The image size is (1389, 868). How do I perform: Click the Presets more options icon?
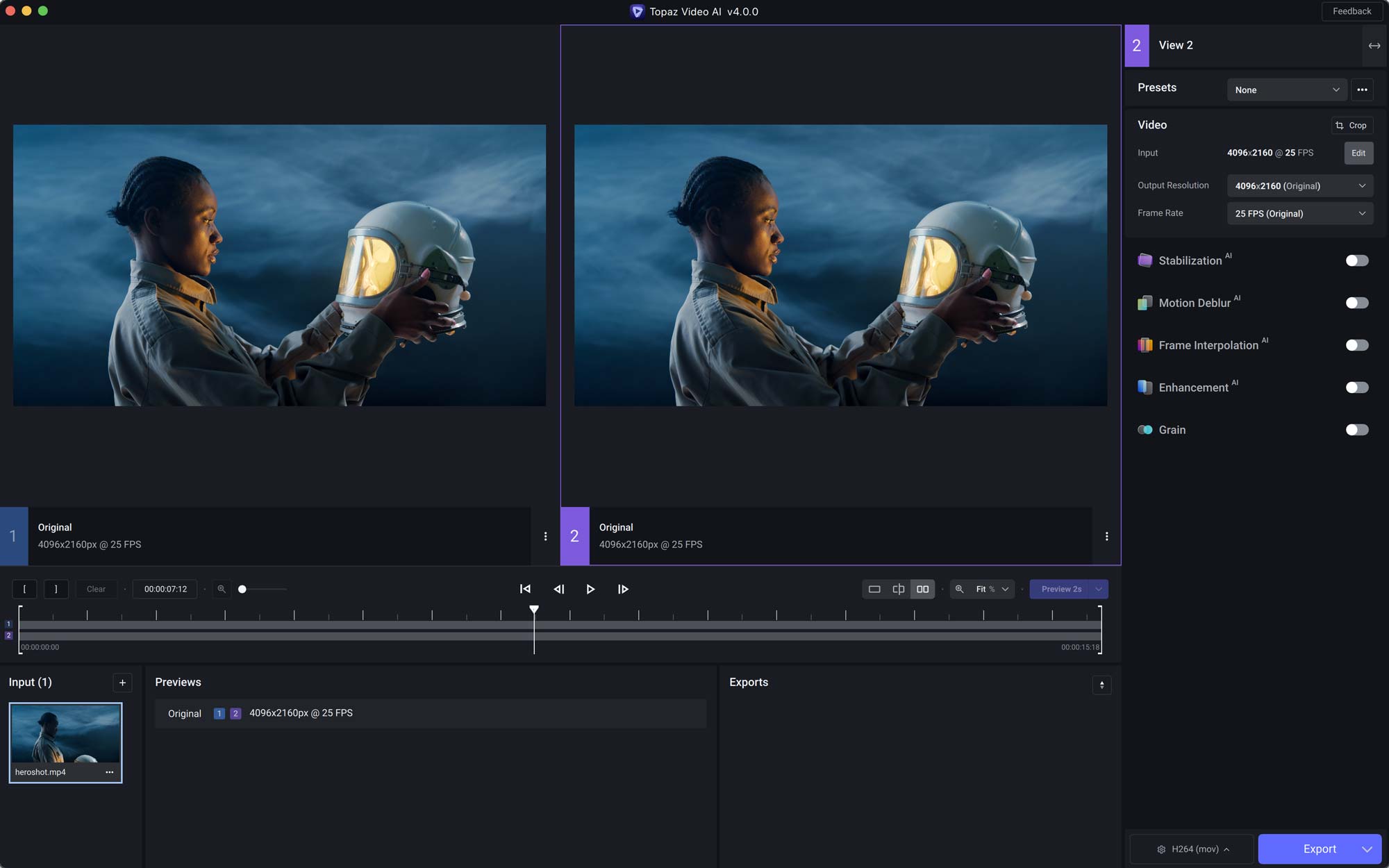point(1363,90)
